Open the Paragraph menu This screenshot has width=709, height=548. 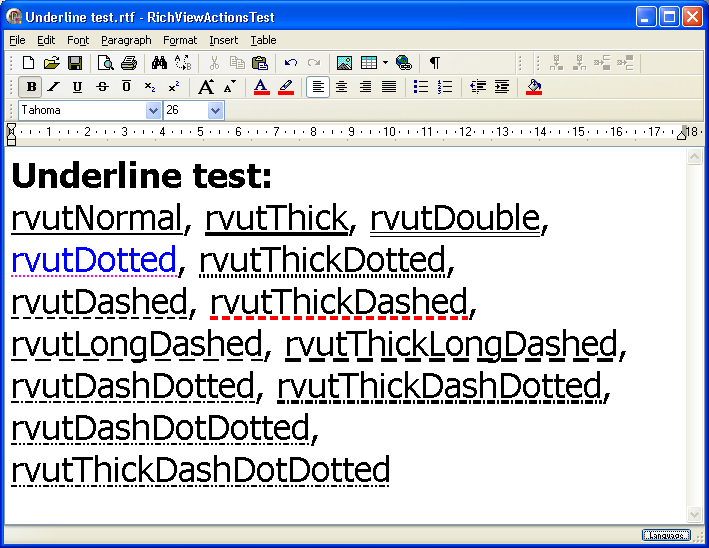[126, 40]
